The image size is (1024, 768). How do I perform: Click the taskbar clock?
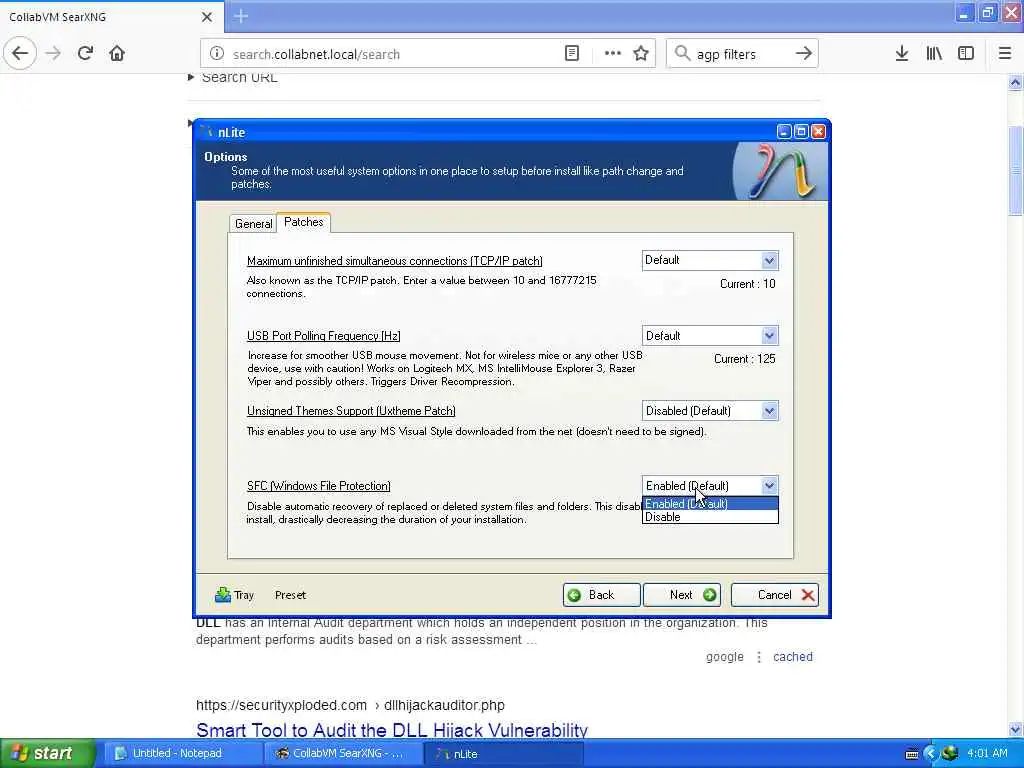click(x=987, y=753)
